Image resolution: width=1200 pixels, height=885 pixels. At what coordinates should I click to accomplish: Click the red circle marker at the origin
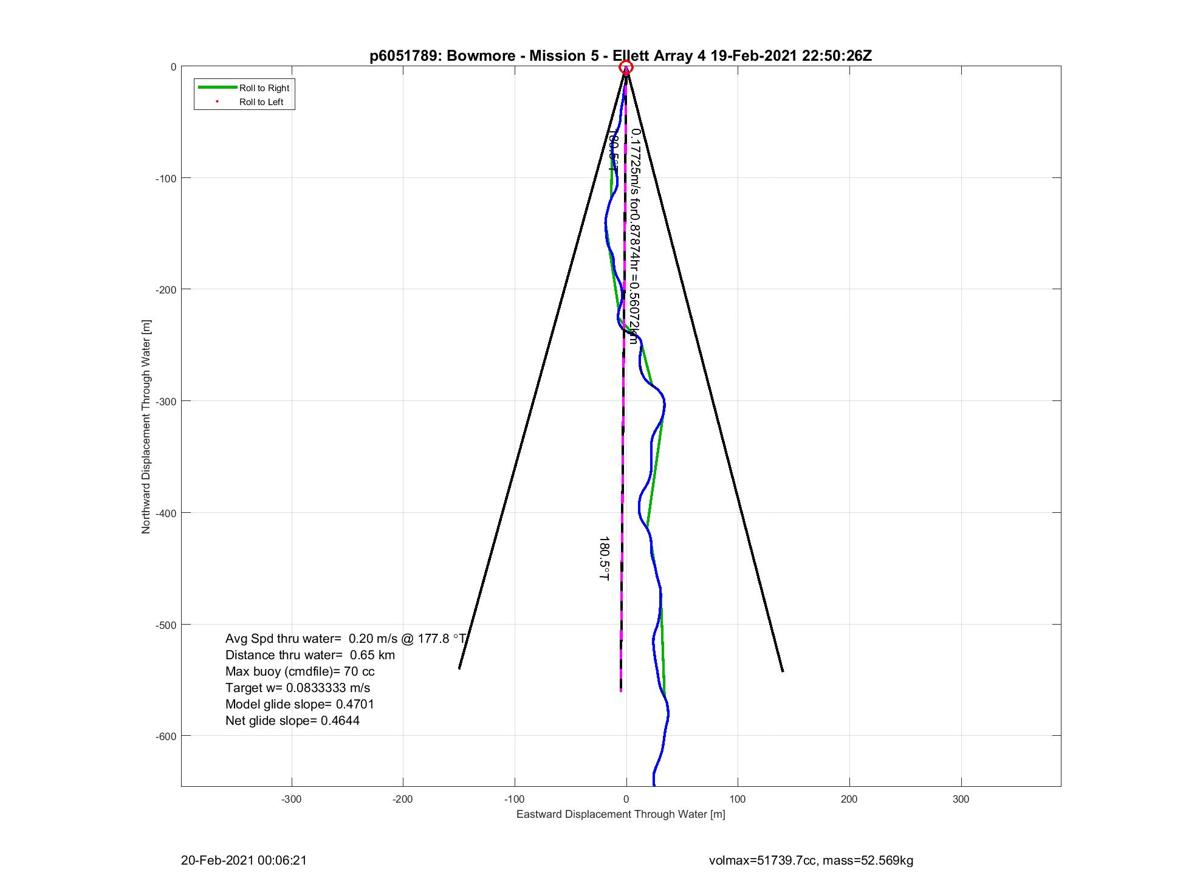626,68
